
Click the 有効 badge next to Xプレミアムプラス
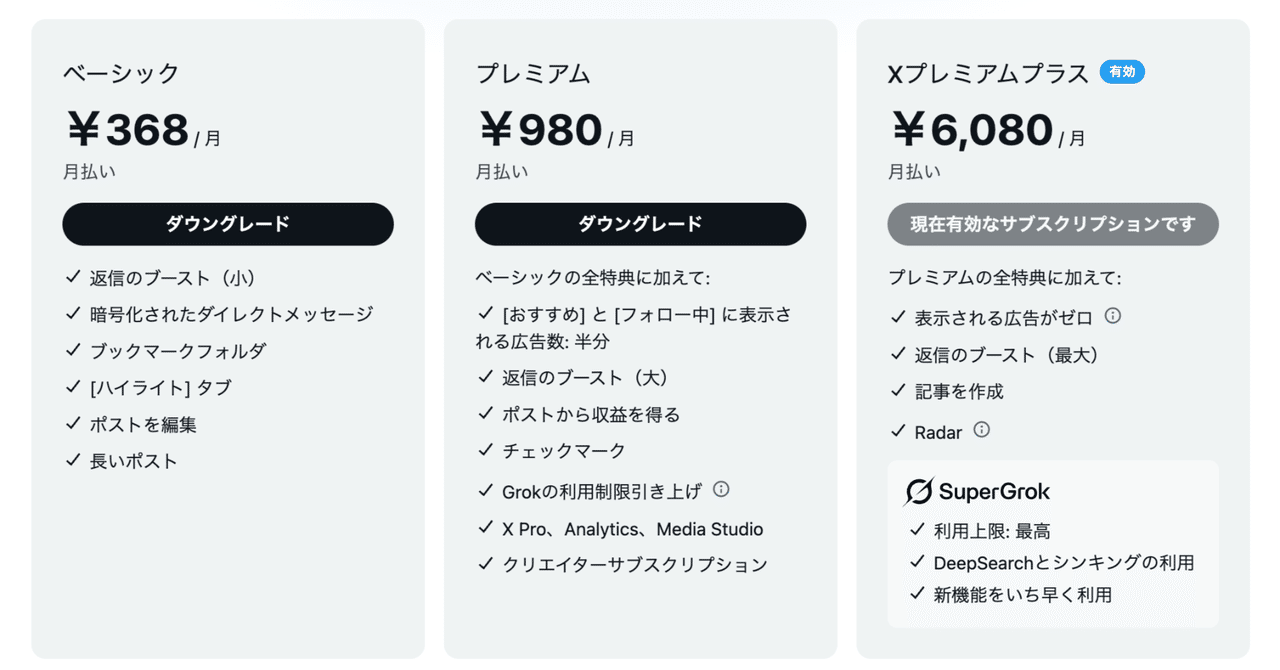pyautogui.click(x=1122, y=72)
